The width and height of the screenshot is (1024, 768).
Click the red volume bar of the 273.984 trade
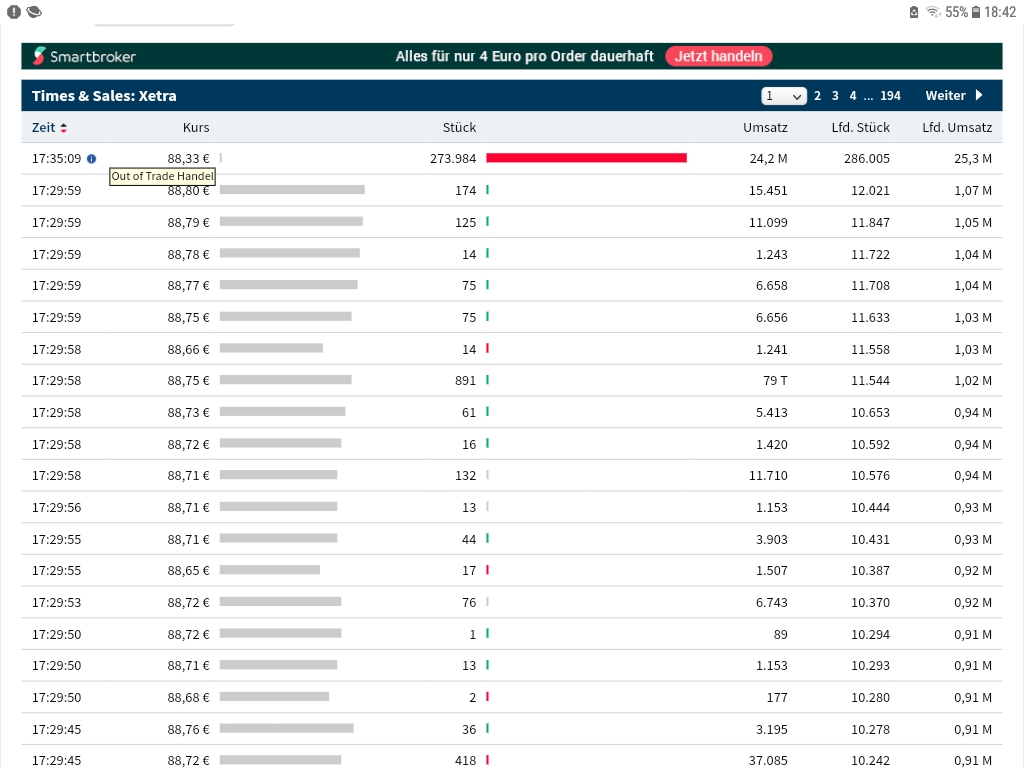point(586,157)
